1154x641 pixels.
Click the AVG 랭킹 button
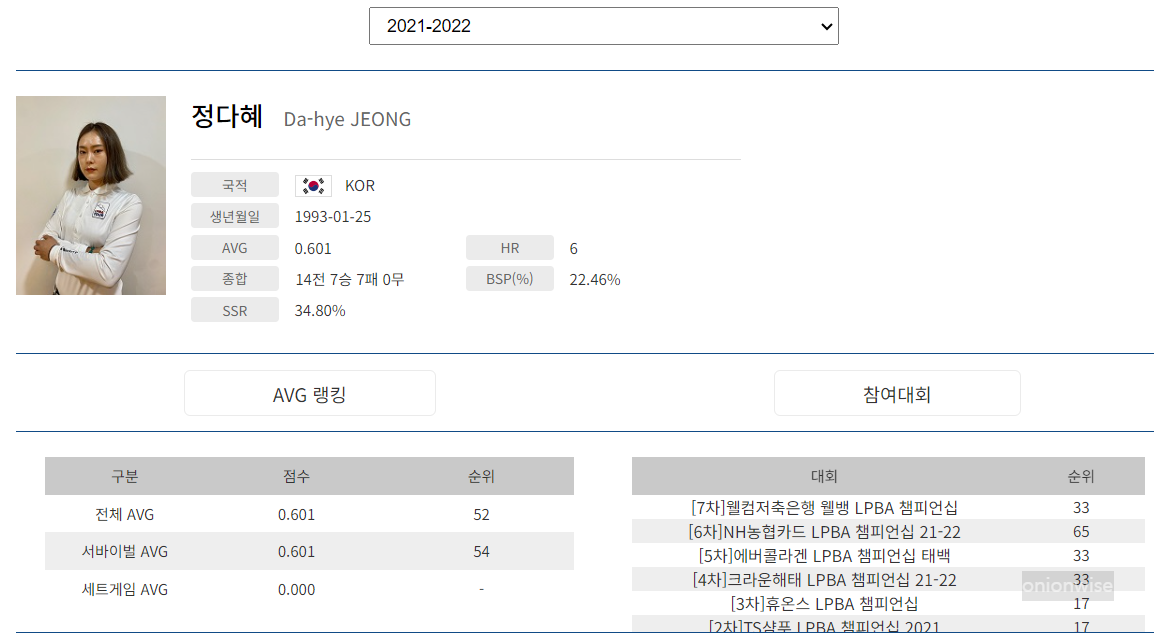pyautogui.click(x=309, y=393)
